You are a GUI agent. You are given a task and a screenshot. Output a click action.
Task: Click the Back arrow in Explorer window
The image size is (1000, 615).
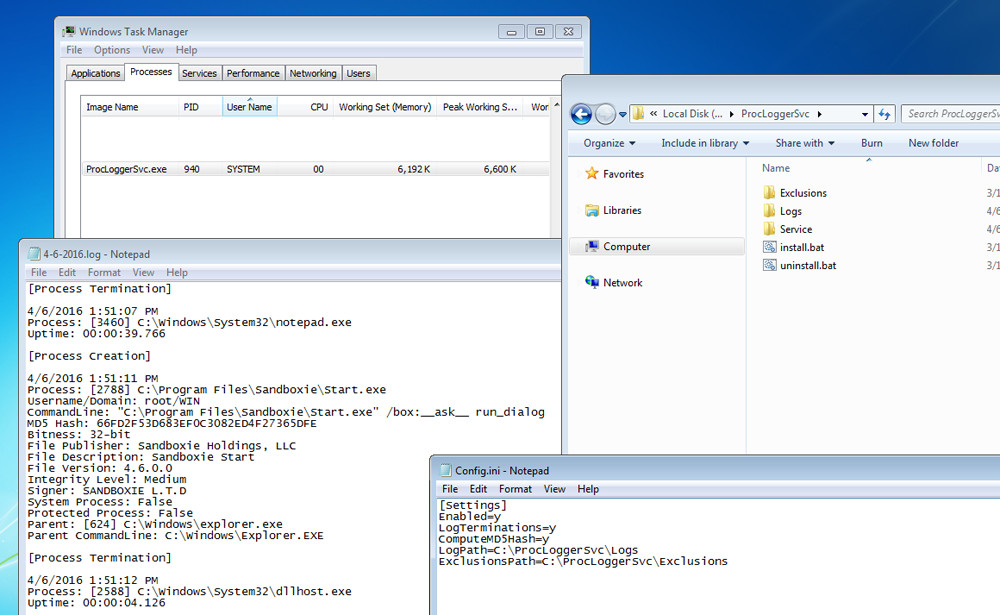pos(581,114)
